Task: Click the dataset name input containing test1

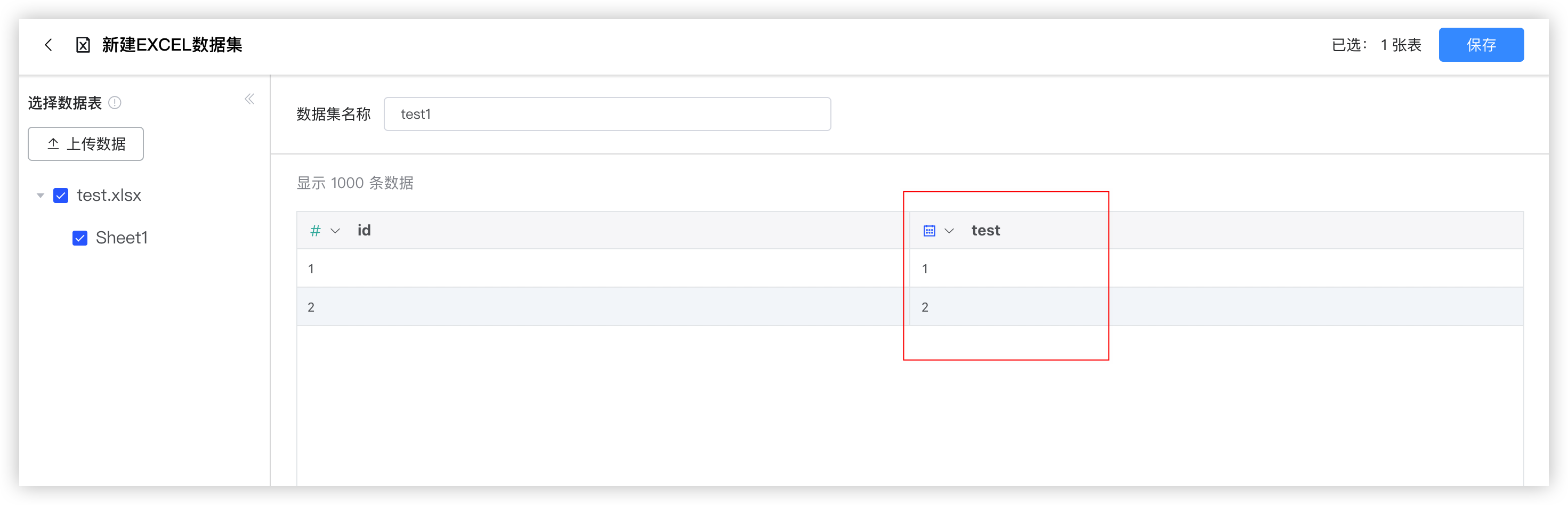Action: pyautogui.click(x=607, y=114)
